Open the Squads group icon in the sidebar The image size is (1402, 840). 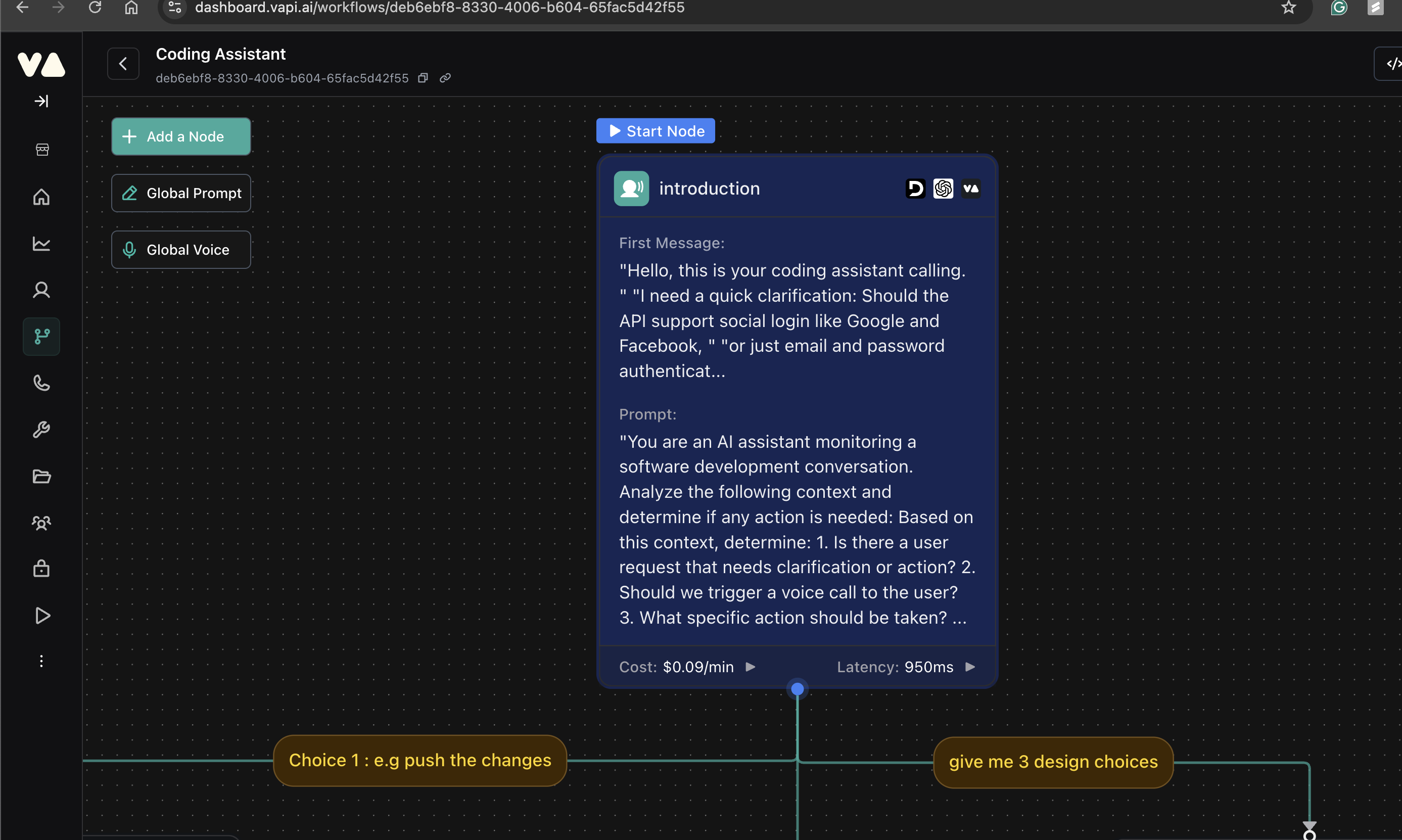[x=41, y=523]
